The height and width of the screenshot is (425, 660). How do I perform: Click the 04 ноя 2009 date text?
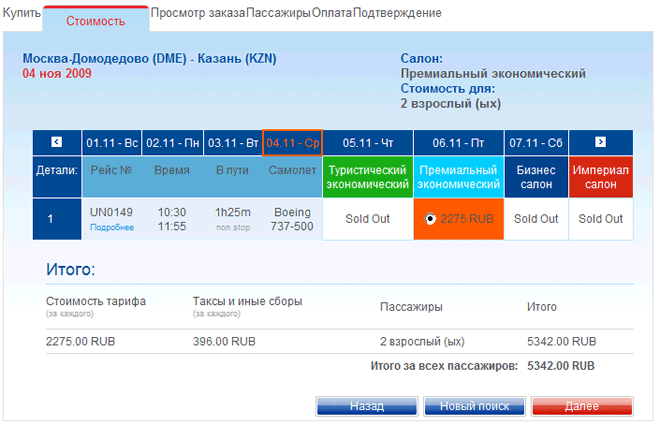[57, 73]
